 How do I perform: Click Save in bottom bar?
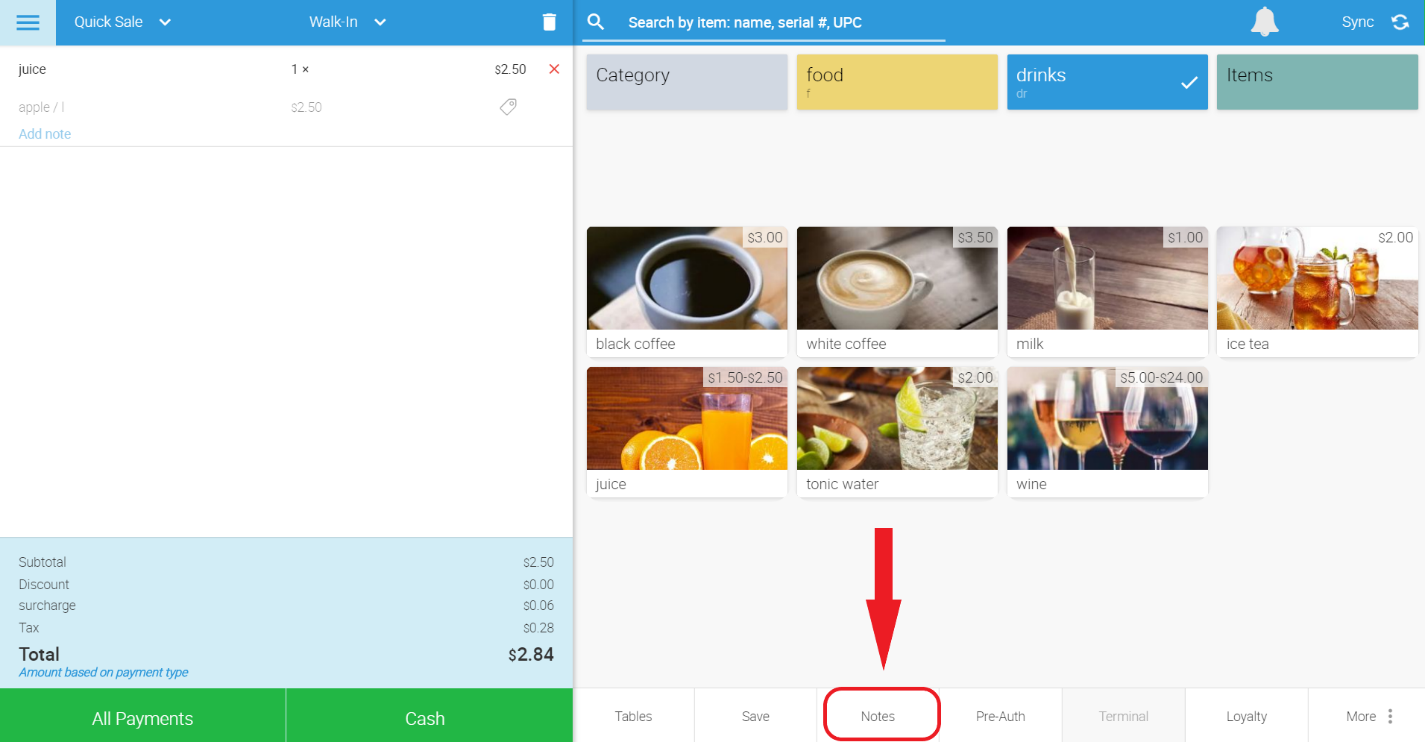(756, 716)
